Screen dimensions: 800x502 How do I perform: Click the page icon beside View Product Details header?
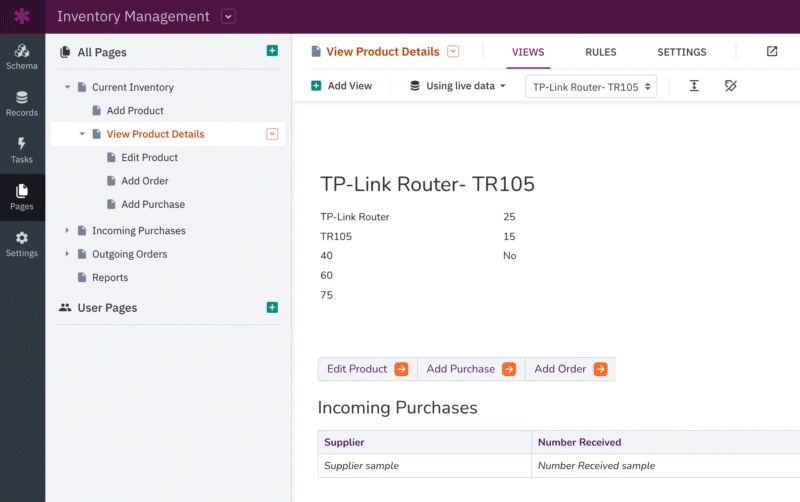point(316,52)
